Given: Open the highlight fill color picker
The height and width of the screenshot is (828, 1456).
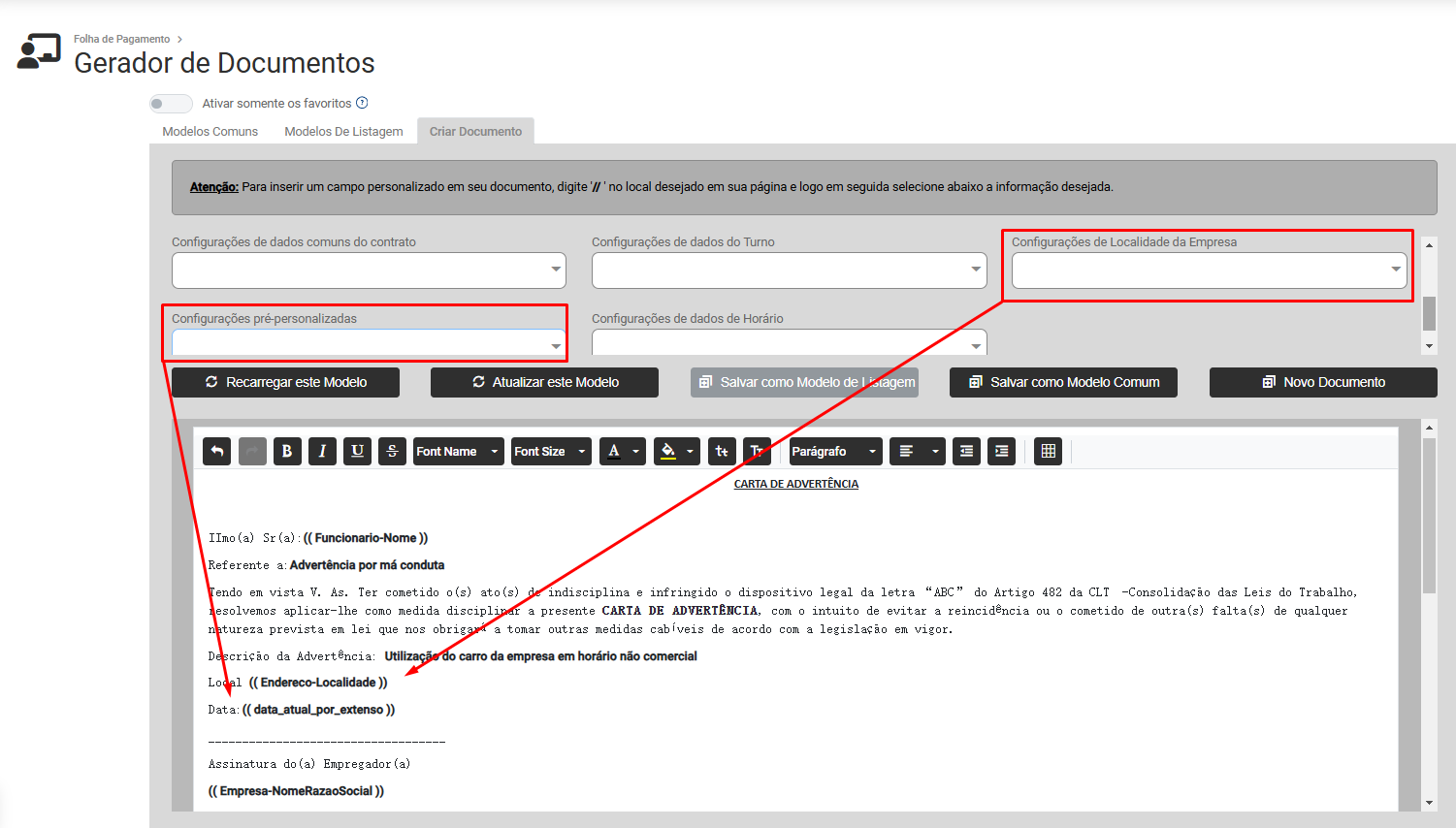Looking at the screenshot, I should [677, 451].
